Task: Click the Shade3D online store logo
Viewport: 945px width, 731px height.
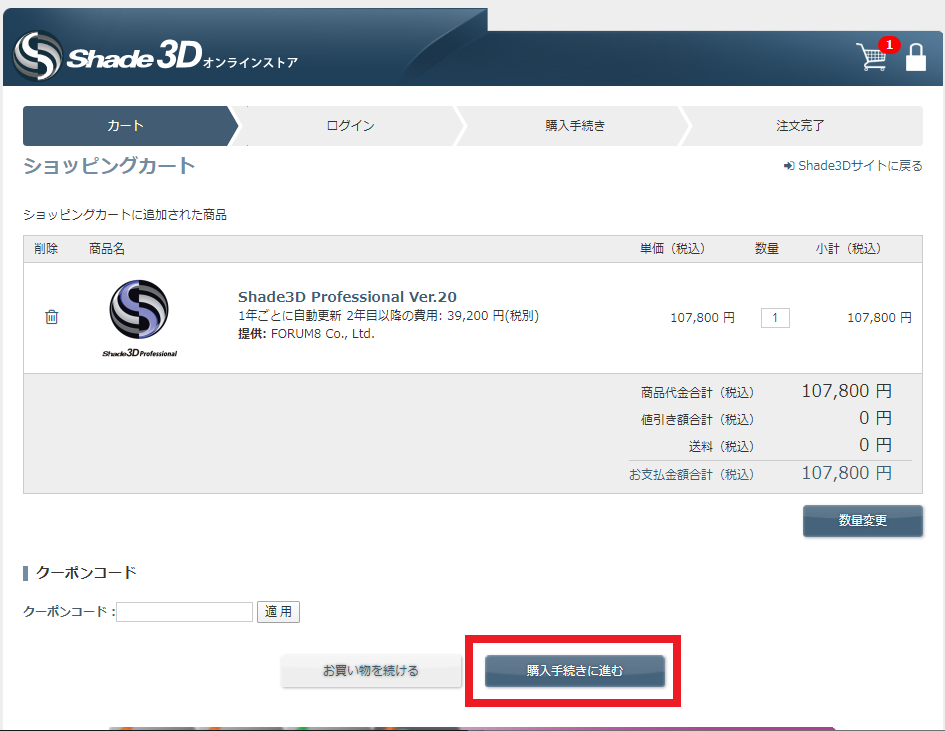Action: point(155,57)
